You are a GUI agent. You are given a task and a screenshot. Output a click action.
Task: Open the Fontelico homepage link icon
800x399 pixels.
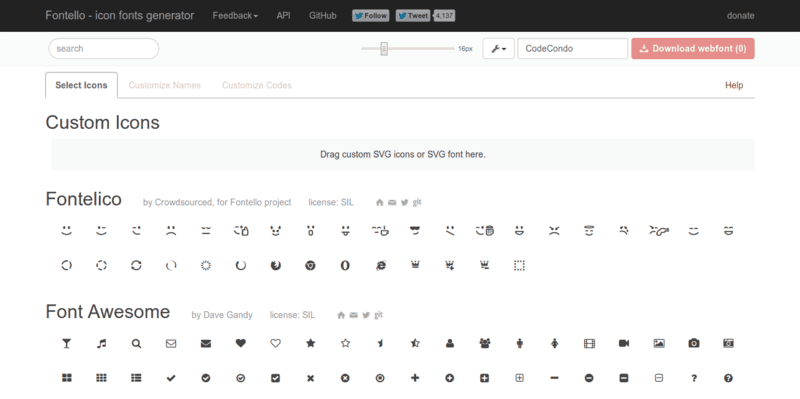380,203
